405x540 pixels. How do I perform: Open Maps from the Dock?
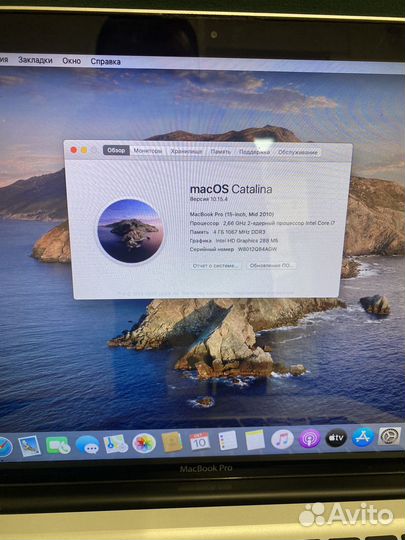[x=115, y=444]
